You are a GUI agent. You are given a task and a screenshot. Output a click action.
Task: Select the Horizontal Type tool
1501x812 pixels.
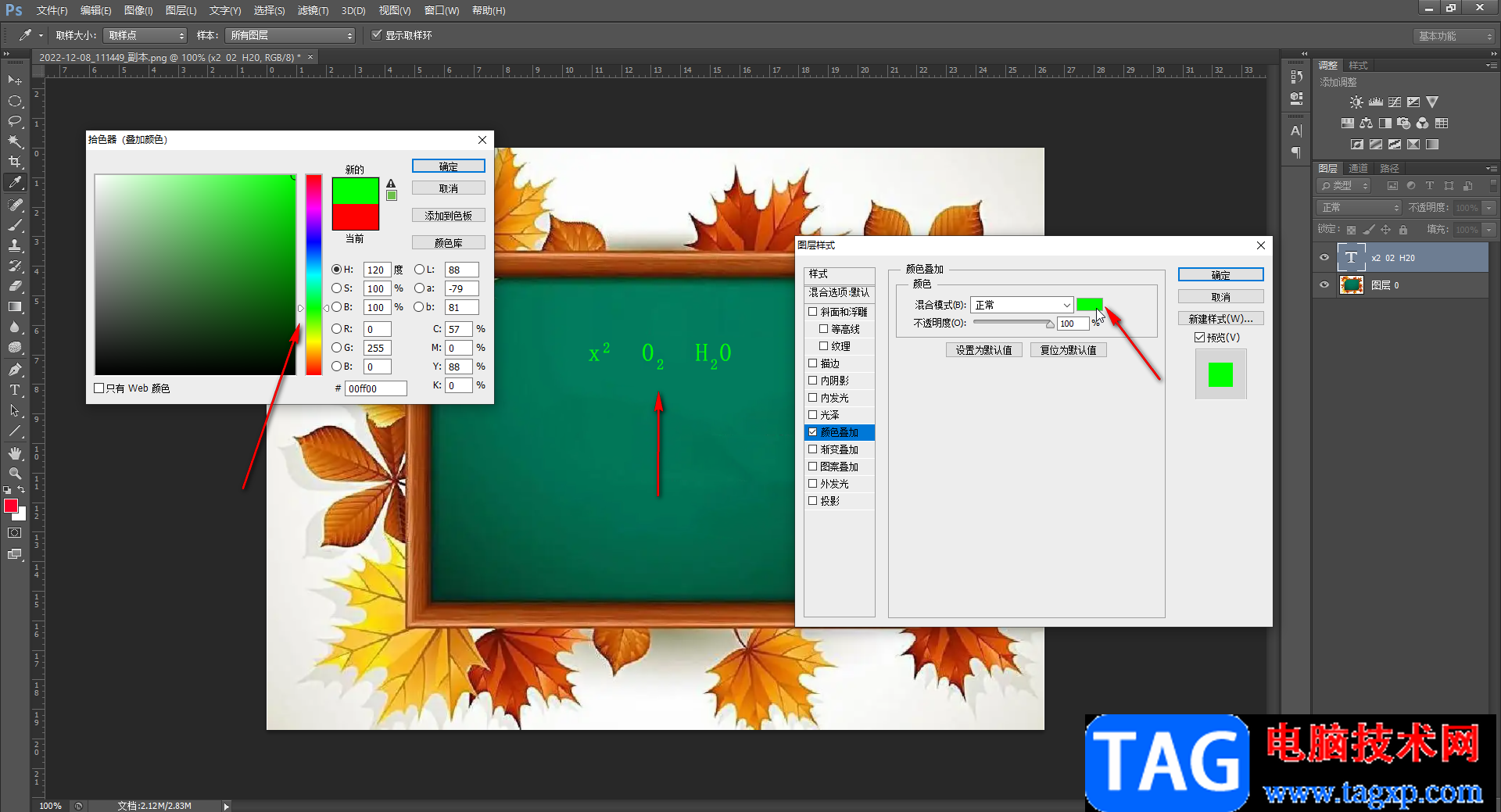coord(15,389)
